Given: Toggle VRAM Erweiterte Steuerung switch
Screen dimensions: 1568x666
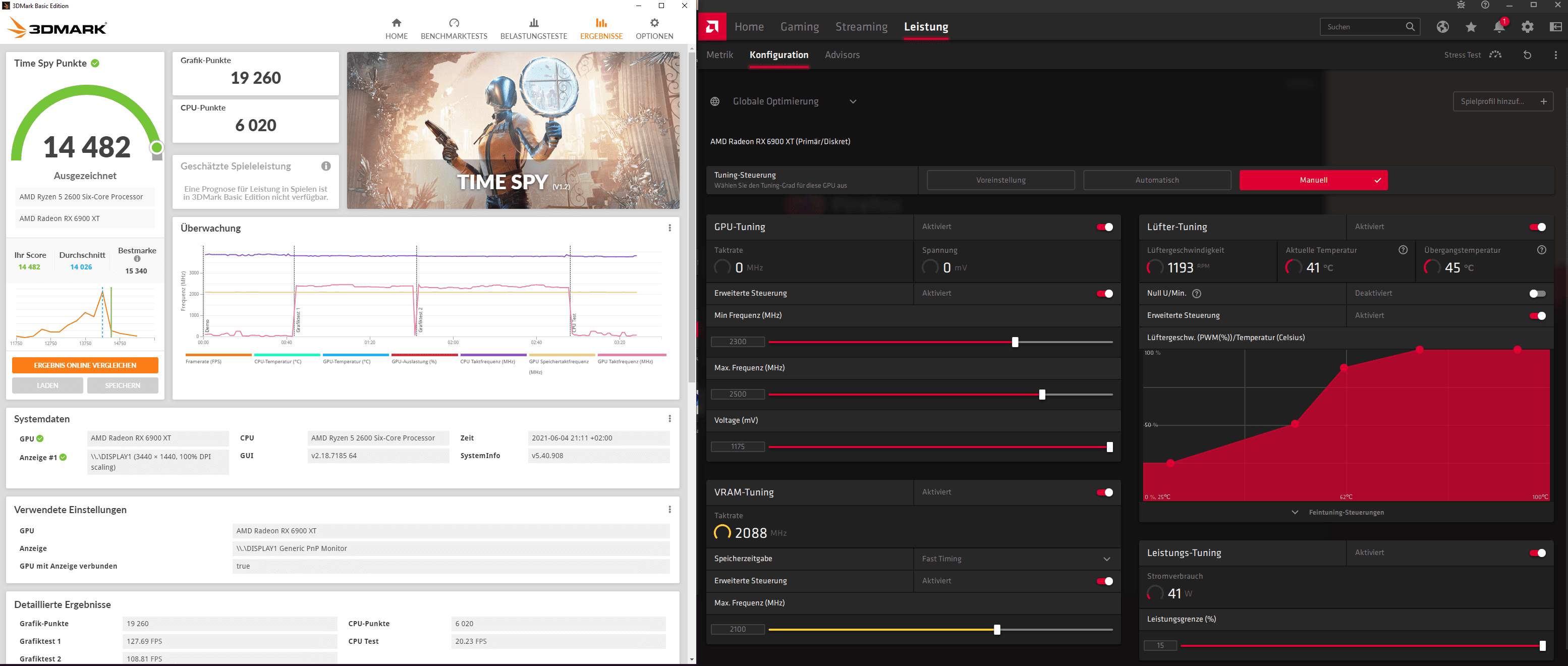Looking at the screenshot, I should (x=1105, y=581).
